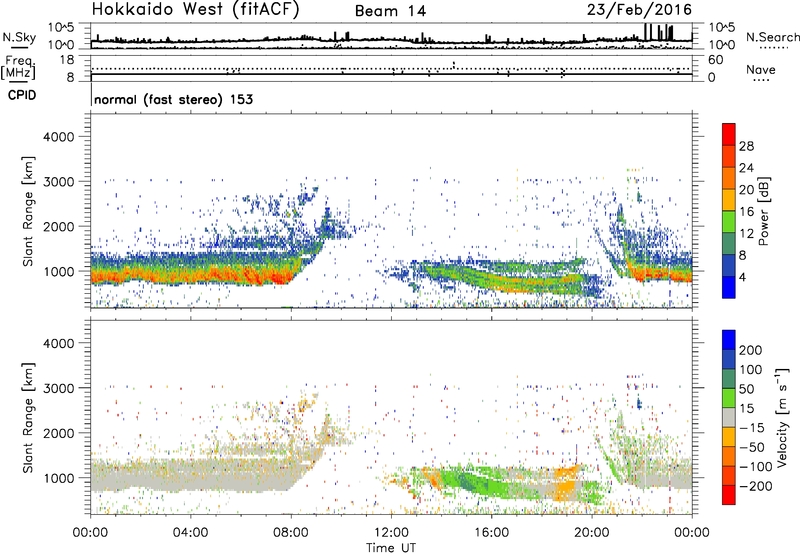Click the Power [dB] colorbar label
Viewport: 800px width, 554px height.
pos(763,211)
